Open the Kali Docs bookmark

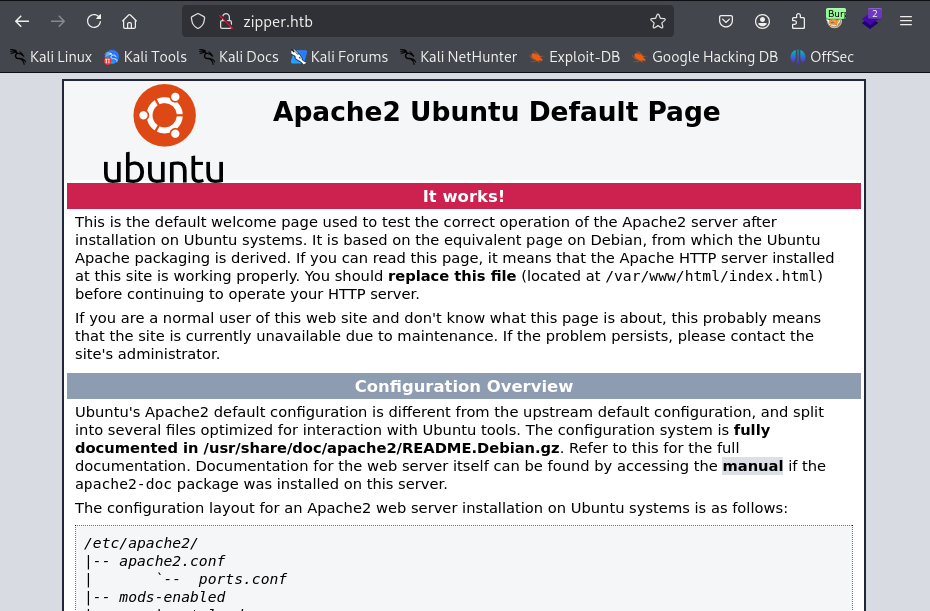238,57
